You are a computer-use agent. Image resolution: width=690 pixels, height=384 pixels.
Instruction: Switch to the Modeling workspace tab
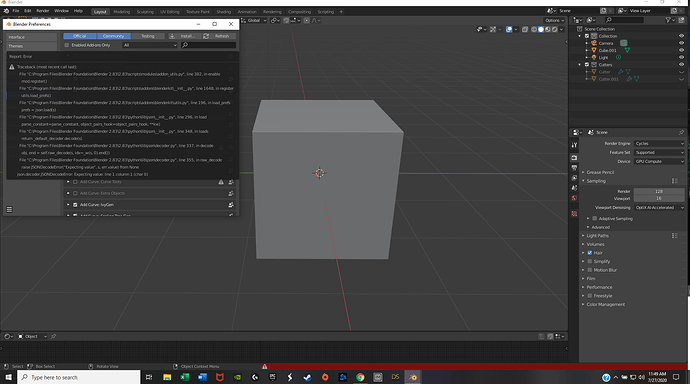tap(121, 12)
